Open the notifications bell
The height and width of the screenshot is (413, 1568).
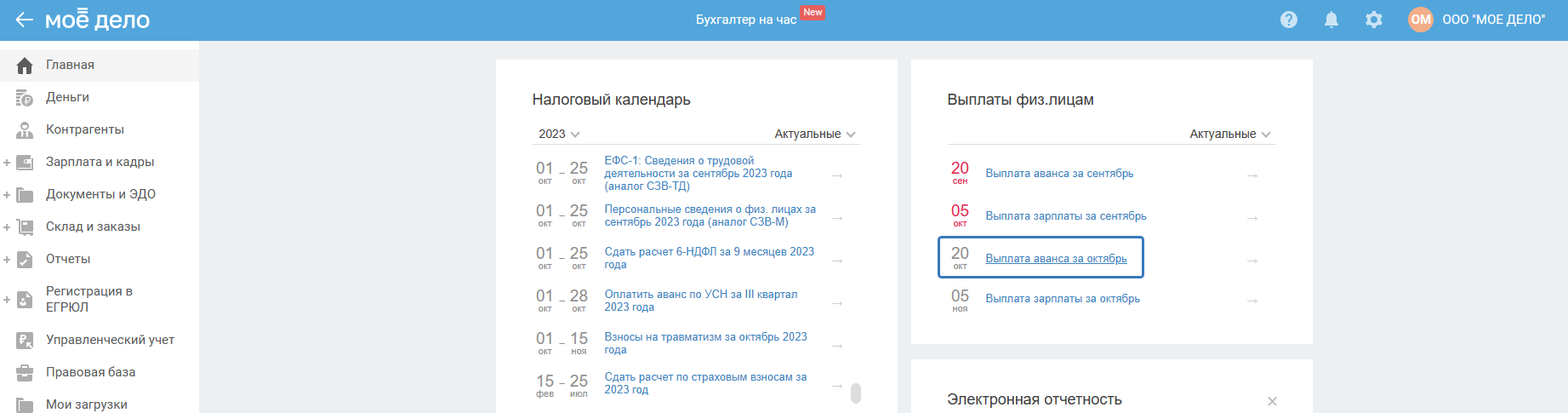point(1331,20)
